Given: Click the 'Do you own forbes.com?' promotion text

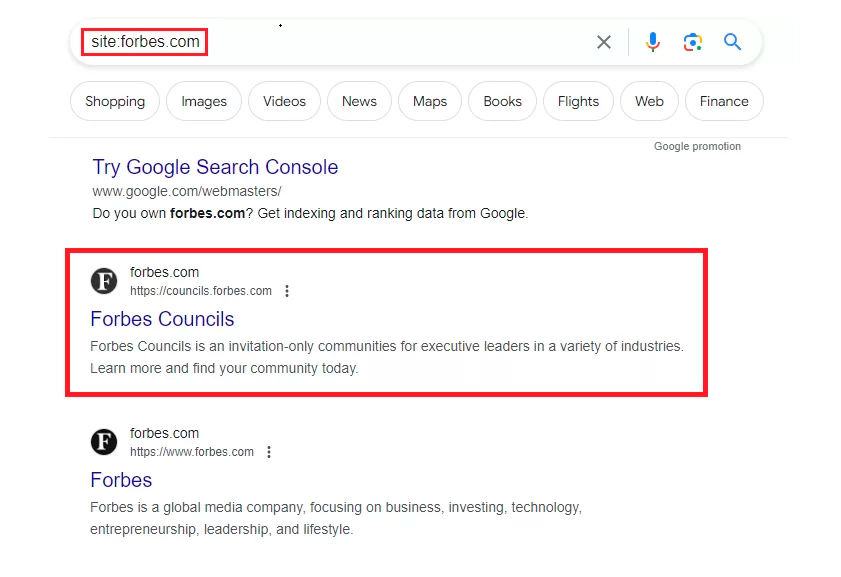Looking at the screenshot, I should (310, 213).
